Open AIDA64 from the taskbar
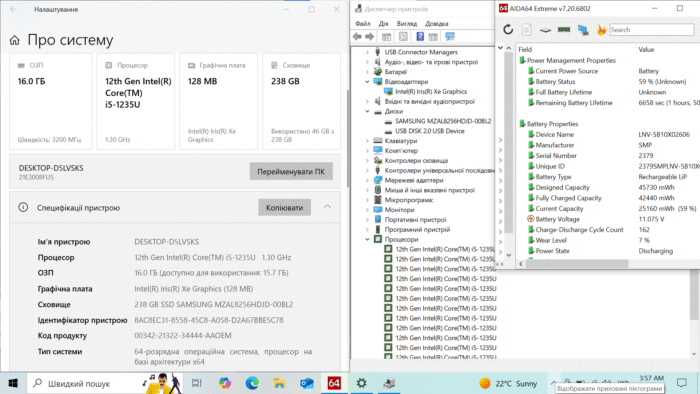This screenshot has width=700, height=394. point(334,383)
